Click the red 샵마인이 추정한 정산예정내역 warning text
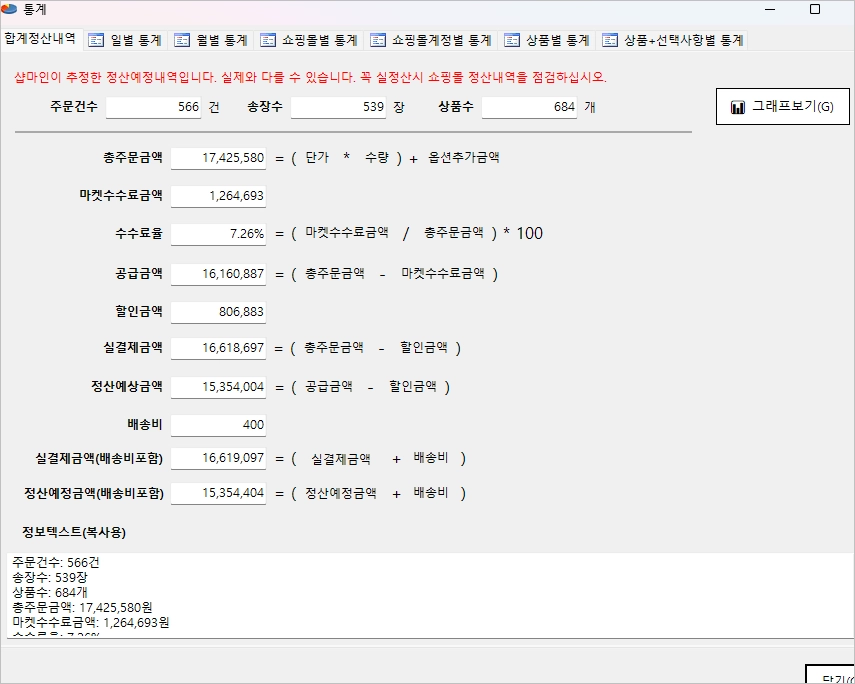Screen dimensions: 855x684 pyautogui.click(x=311, y=77)
